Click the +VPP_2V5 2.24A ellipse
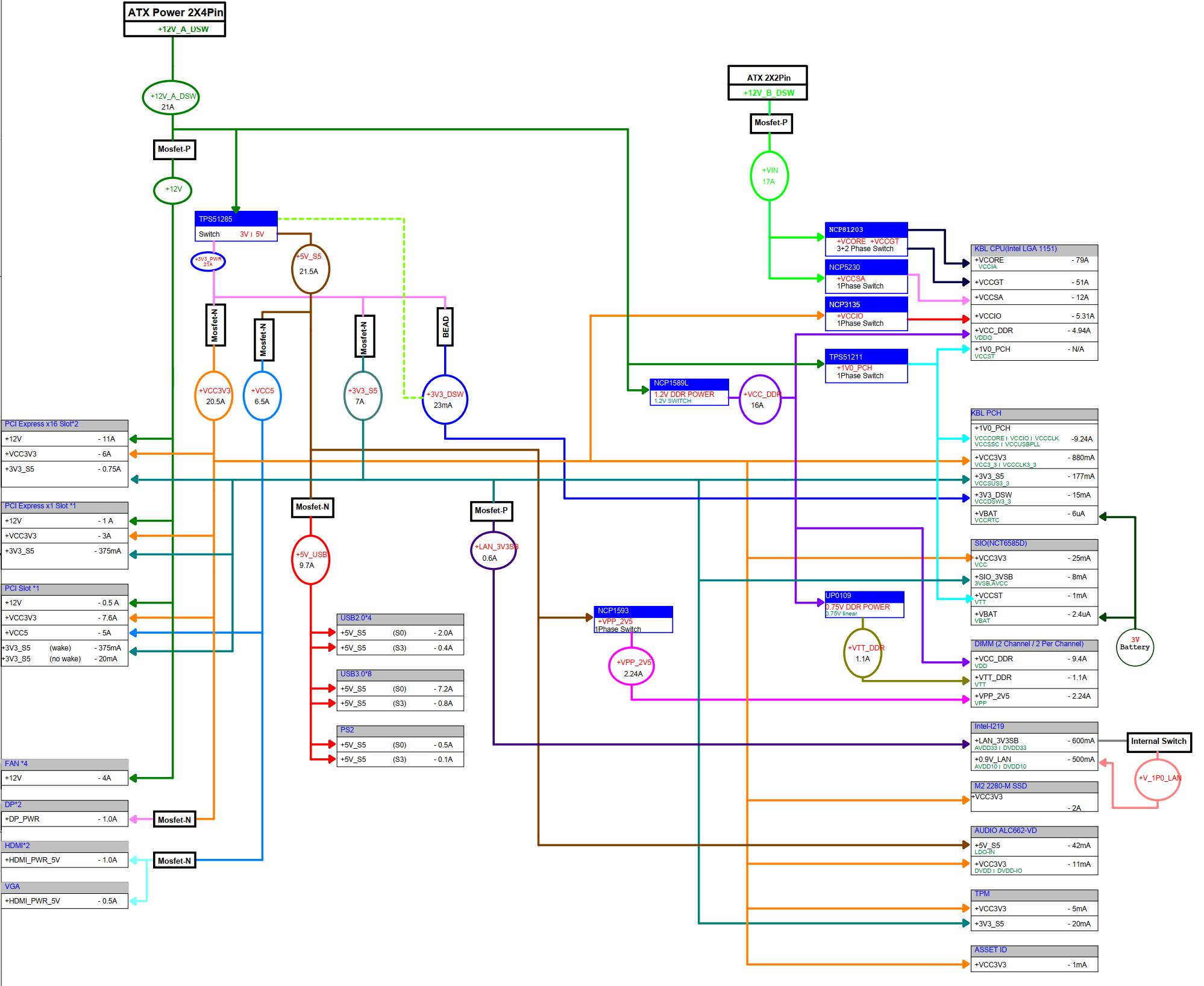Image resolution: width=1204 pixels, height=986 pixels. (632, 667)
